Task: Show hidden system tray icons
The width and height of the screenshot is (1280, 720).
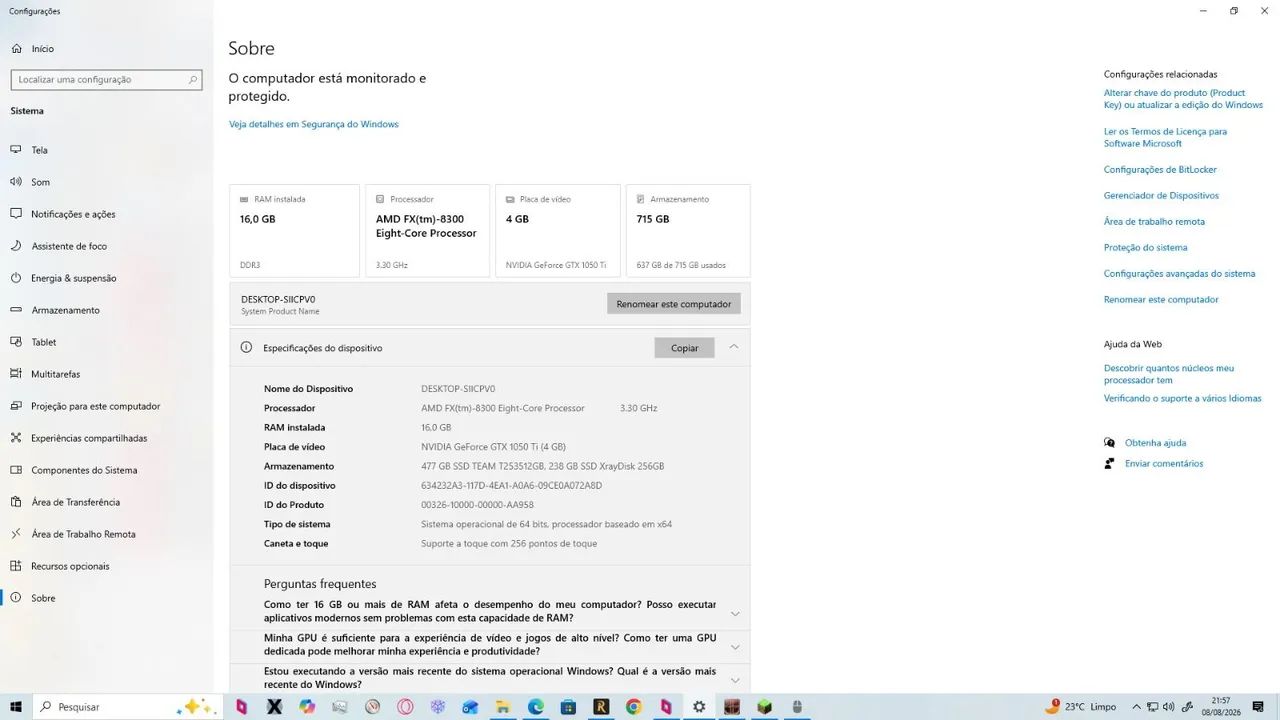Action: pyautogui.click(x=1135, y=707)
